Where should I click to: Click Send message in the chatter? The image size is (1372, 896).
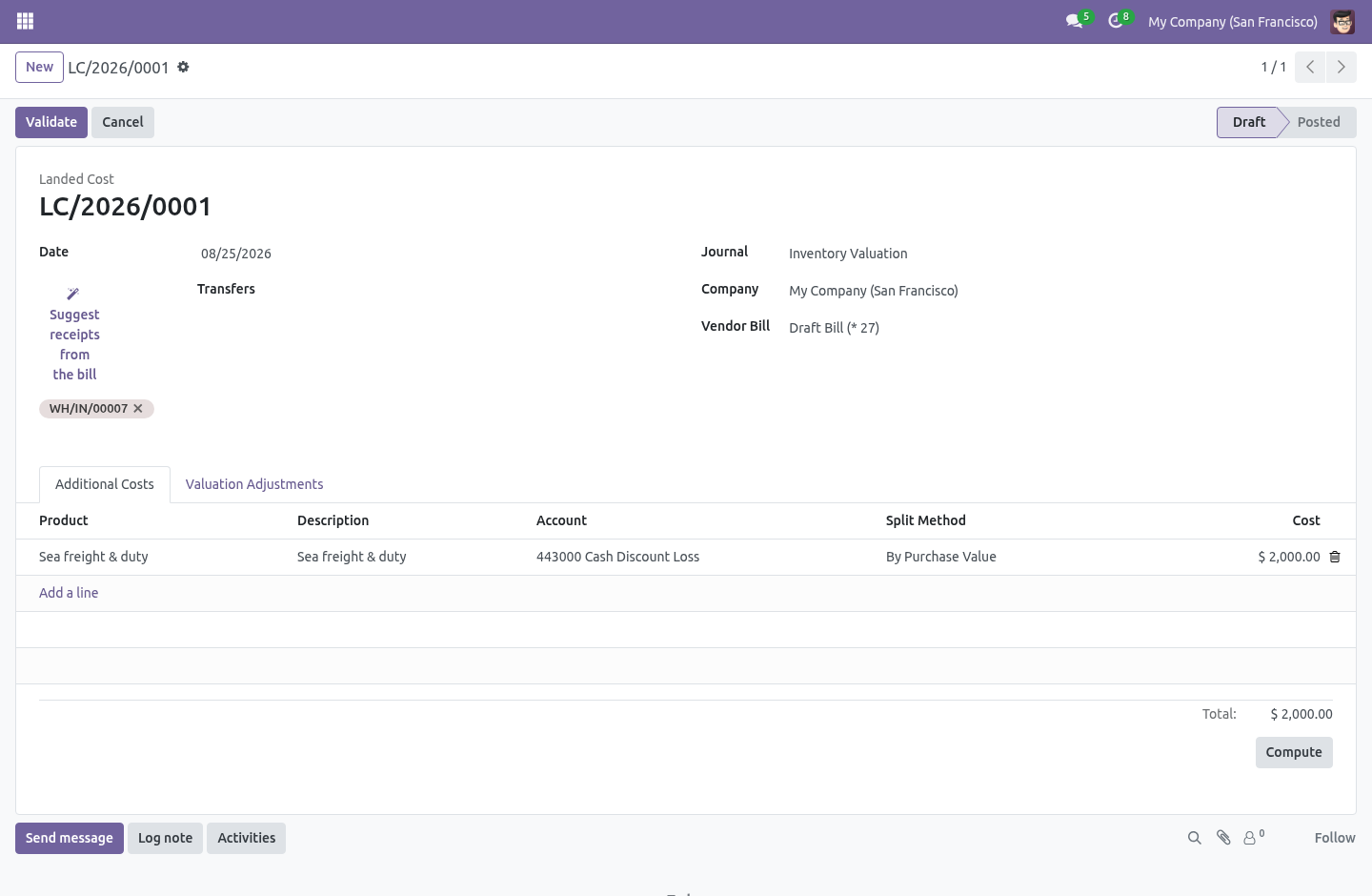(70, 838)
